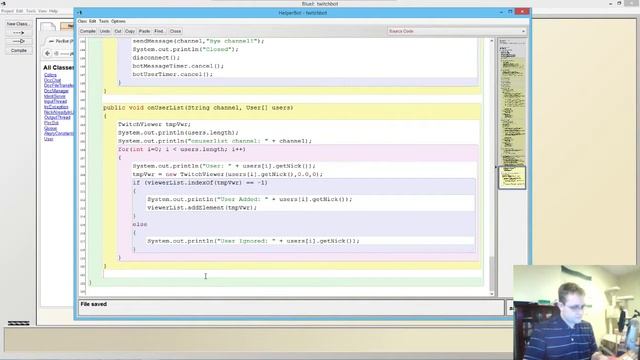The height and width of the screenshot is (360, 640).
Task: Click the onUserList method signature line
Action: click(x=198, y=108)
